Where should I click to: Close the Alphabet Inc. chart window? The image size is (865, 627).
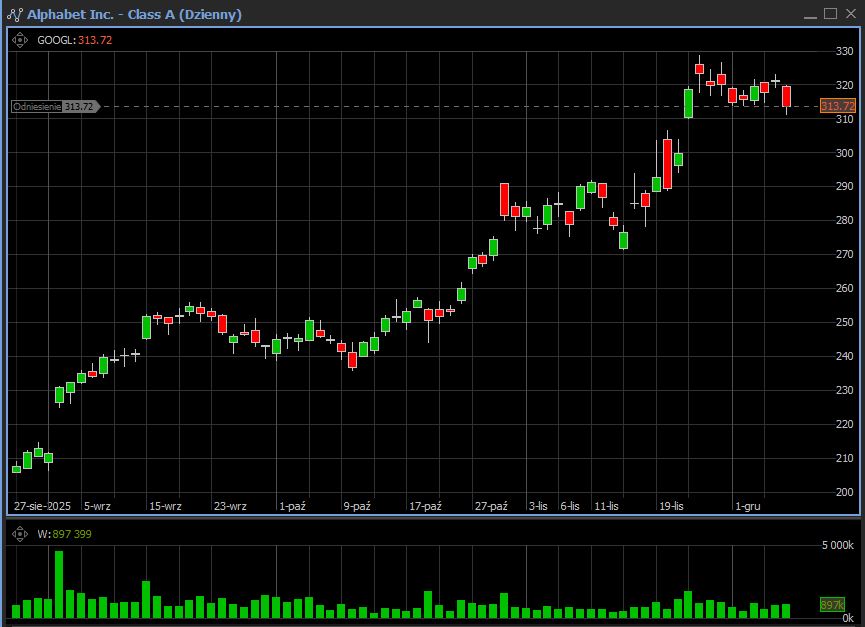(850, 13)
